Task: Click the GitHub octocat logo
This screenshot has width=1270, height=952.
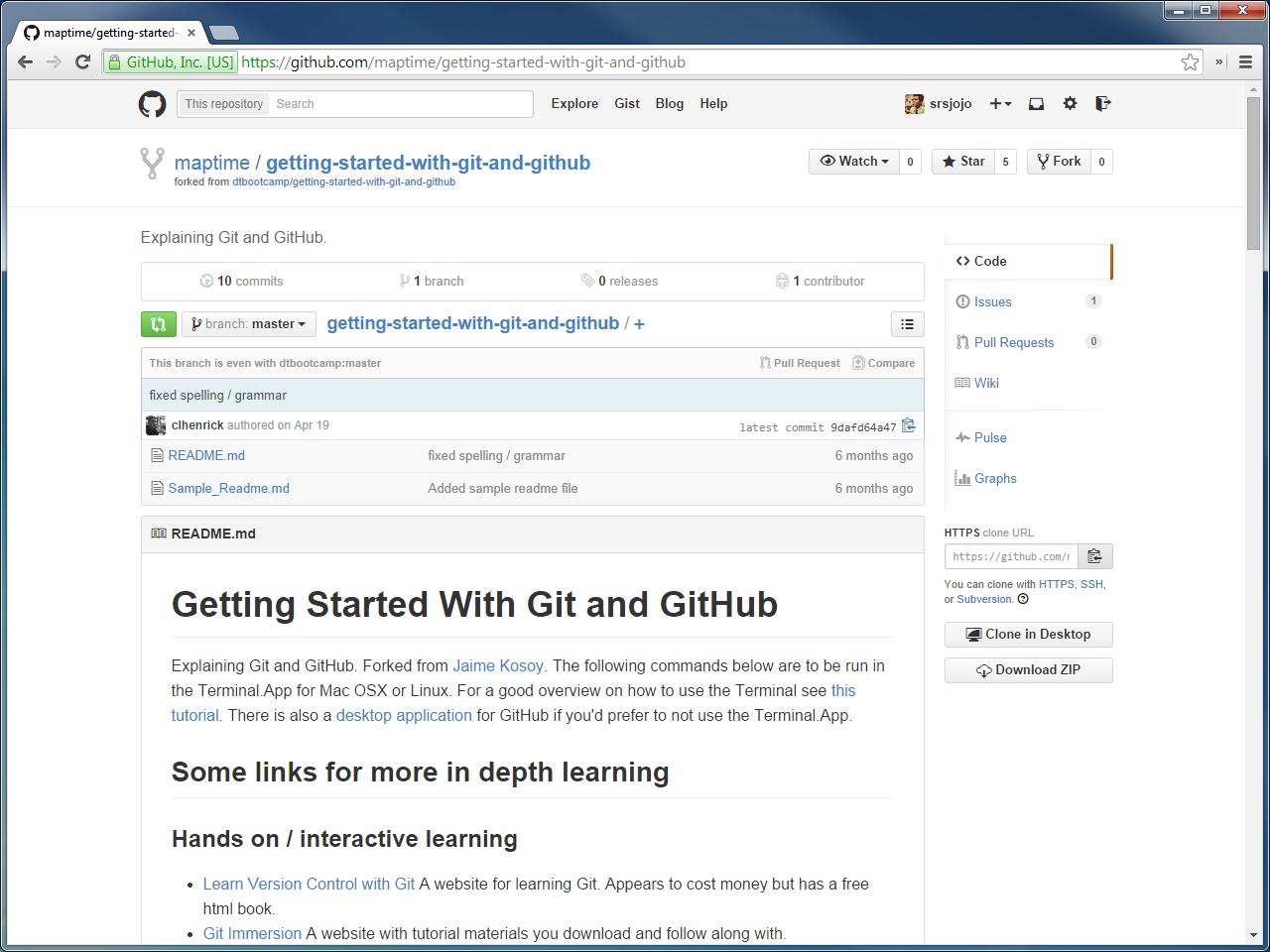Action: point(152,103)
